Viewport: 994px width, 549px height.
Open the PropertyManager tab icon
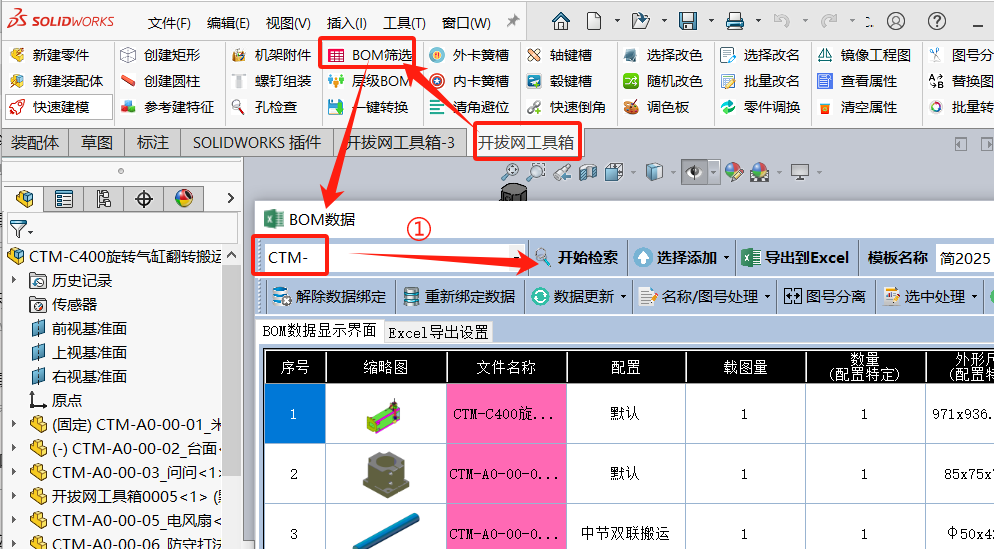64,199
